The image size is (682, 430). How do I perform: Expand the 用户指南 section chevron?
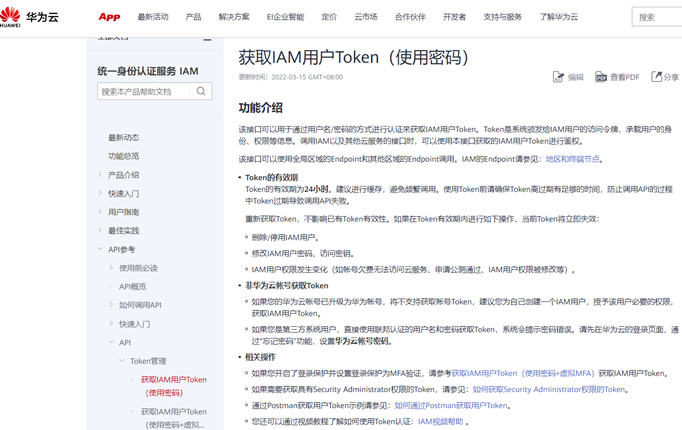coord(100,212)
